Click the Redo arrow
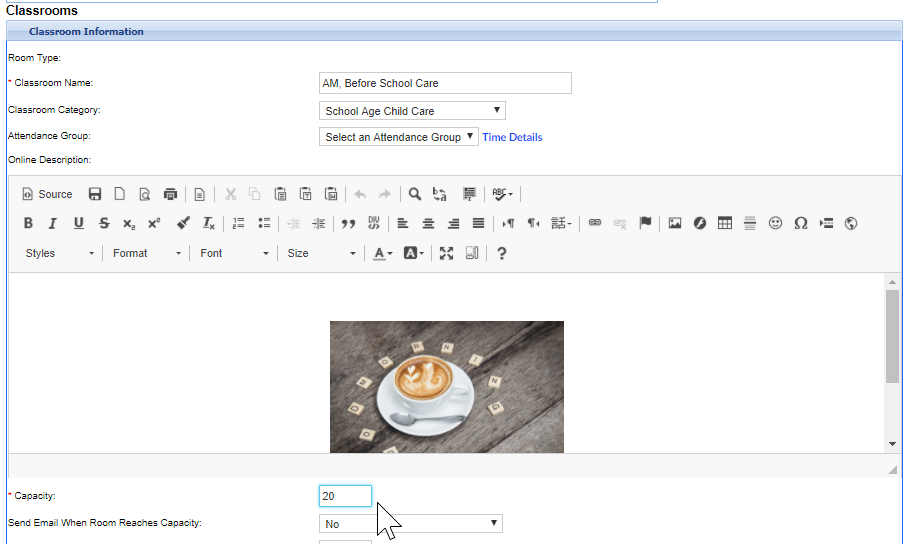Screen dimensions: 911x544 point(385,194)
